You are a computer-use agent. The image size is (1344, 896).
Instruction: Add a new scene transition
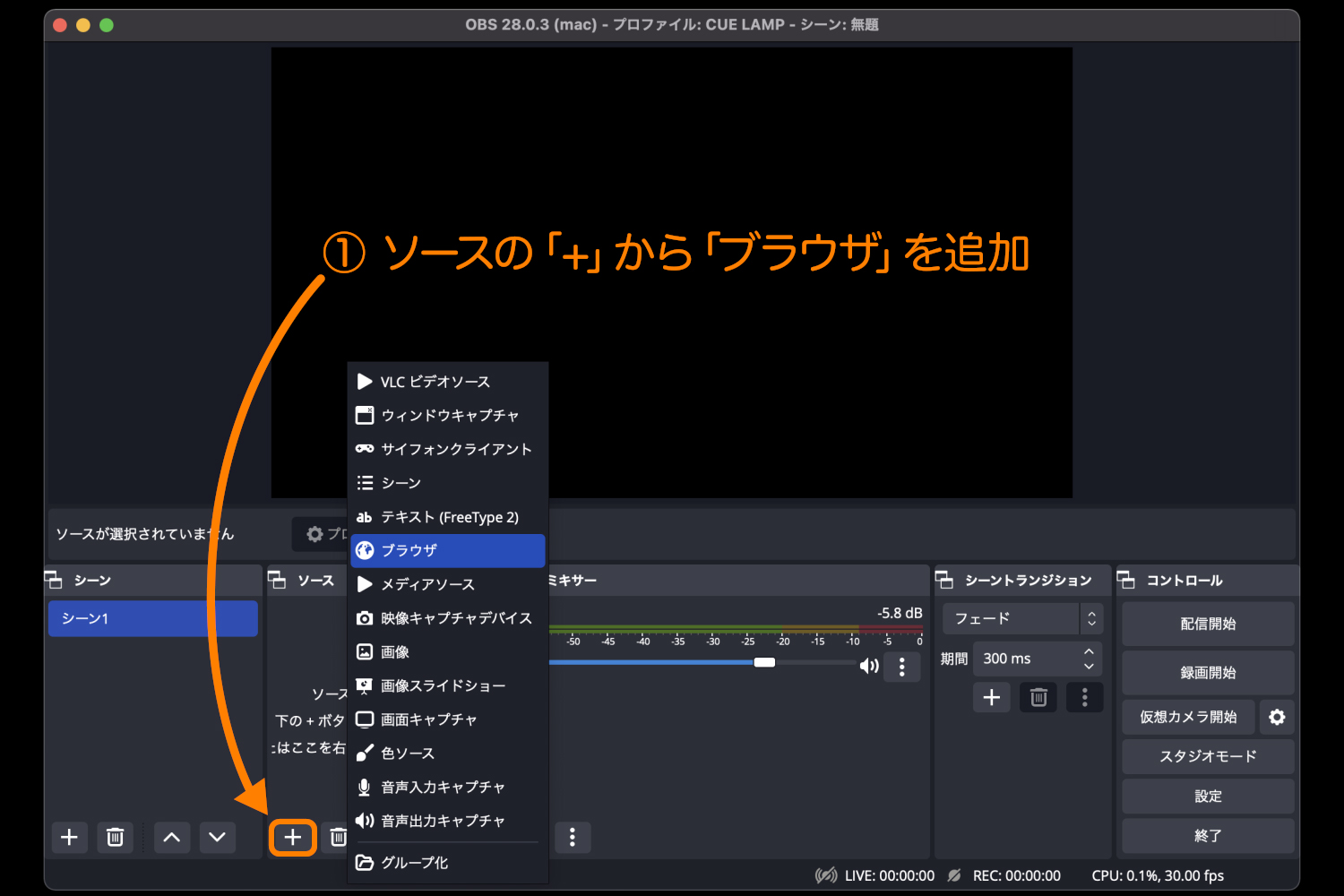(992, 697)
